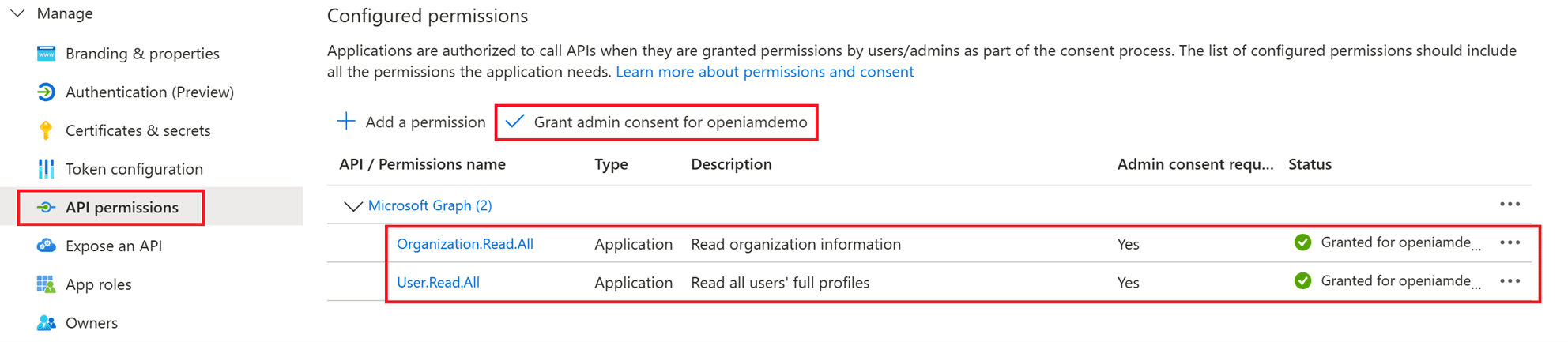Open the API permissions menu item
1568x342 pixels.
pos(122,208)
